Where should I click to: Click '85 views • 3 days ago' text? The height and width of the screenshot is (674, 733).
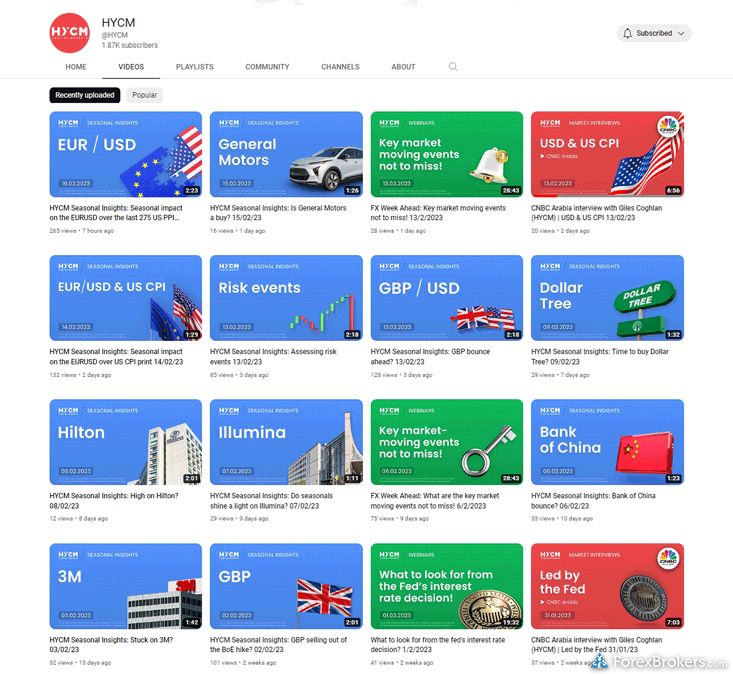[239, 375]
